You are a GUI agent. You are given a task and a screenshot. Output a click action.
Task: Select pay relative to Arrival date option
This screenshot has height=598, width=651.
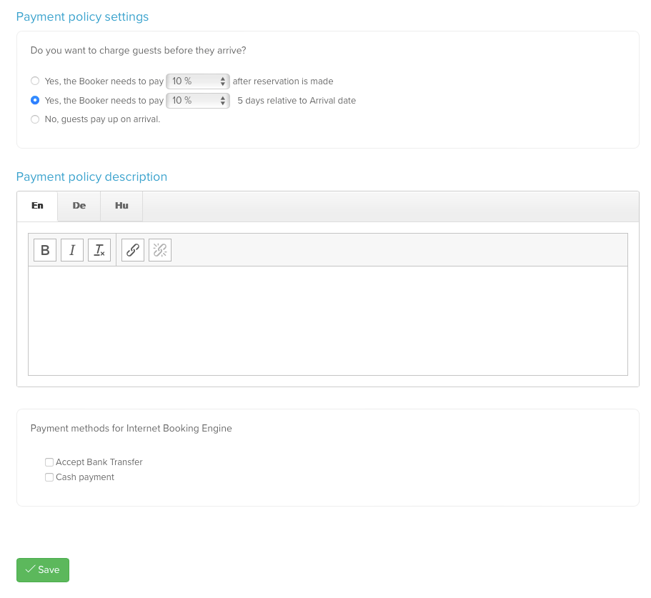pos(35,100)
